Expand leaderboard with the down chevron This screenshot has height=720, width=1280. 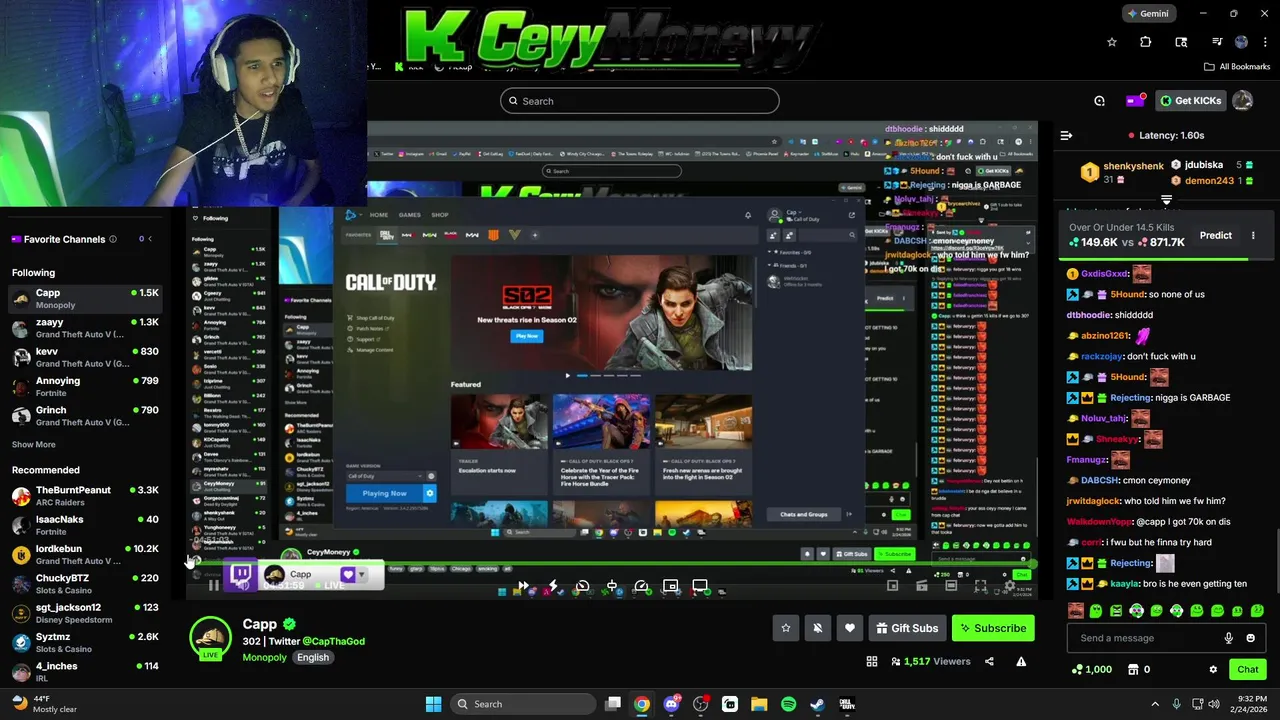(1166, 200)
